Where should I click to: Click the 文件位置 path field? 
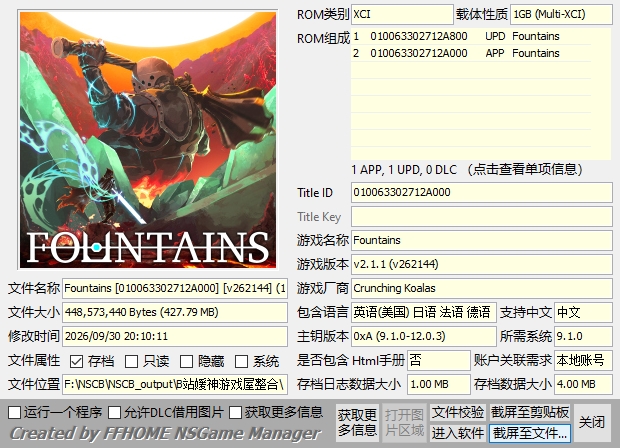coord(175,384)
